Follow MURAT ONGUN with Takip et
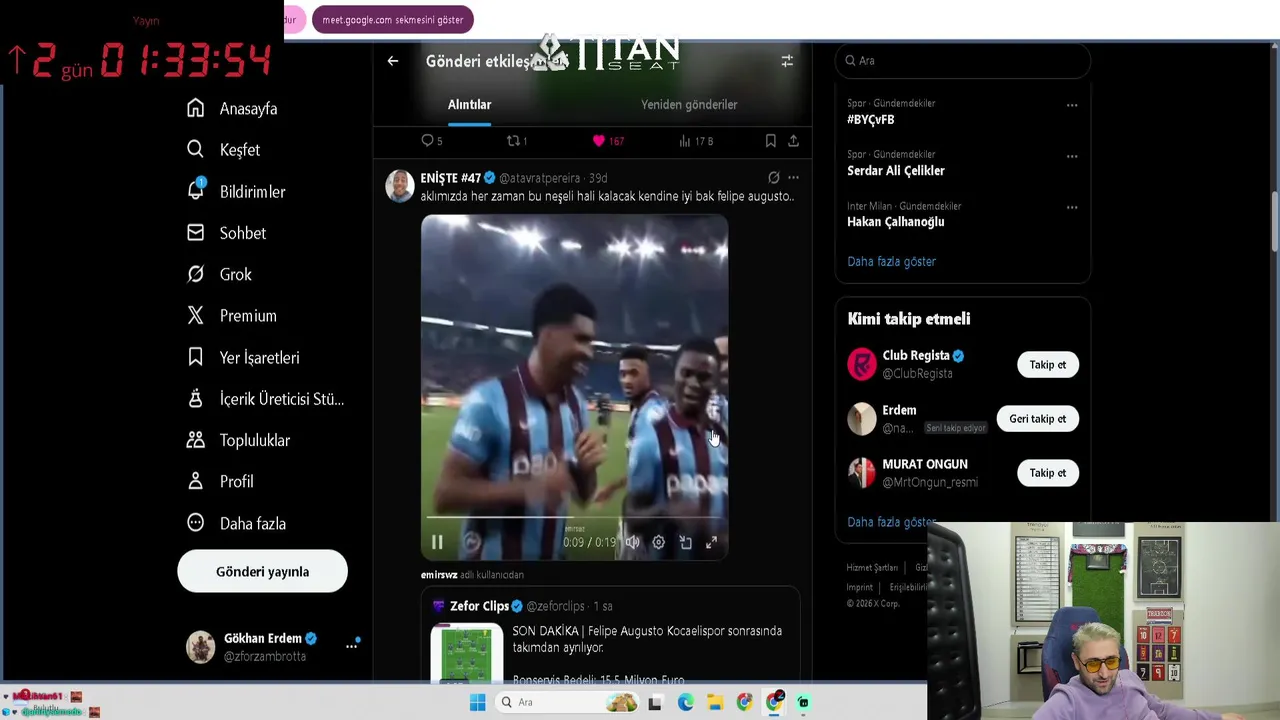 coord(1047,473)
